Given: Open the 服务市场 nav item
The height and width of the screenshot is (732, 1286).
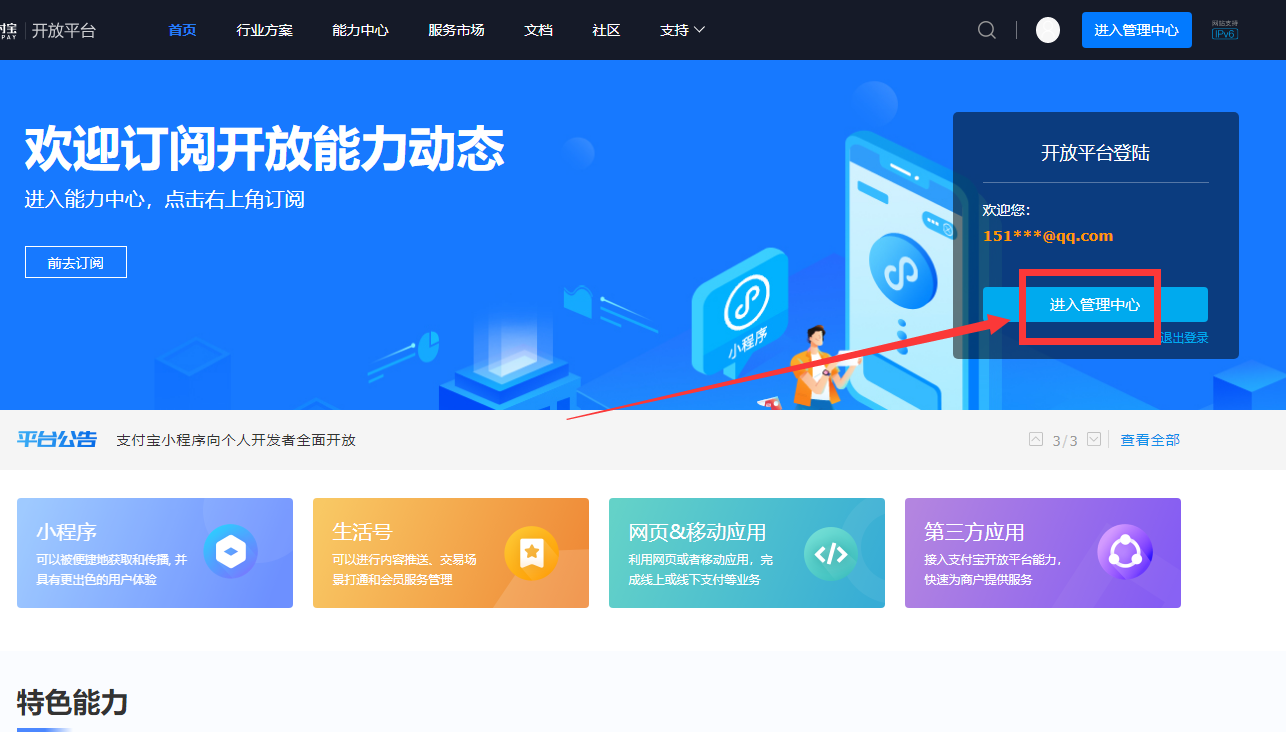Looking at the screenshot, I should tap(457, 30).
